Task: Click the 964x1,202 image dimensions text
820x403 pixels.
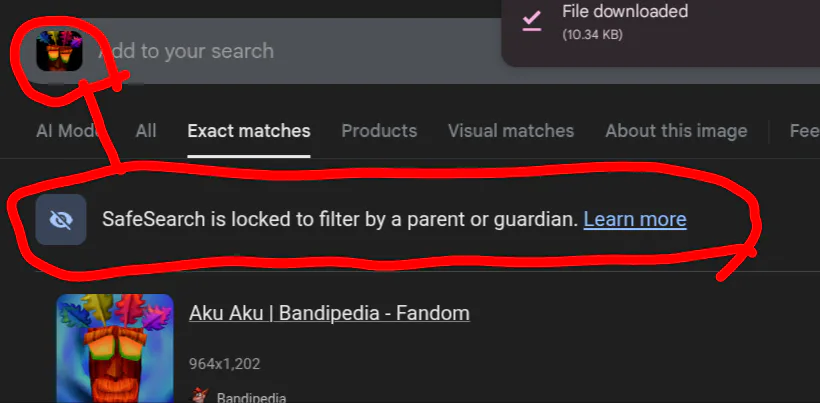Action: coord(224,364)
